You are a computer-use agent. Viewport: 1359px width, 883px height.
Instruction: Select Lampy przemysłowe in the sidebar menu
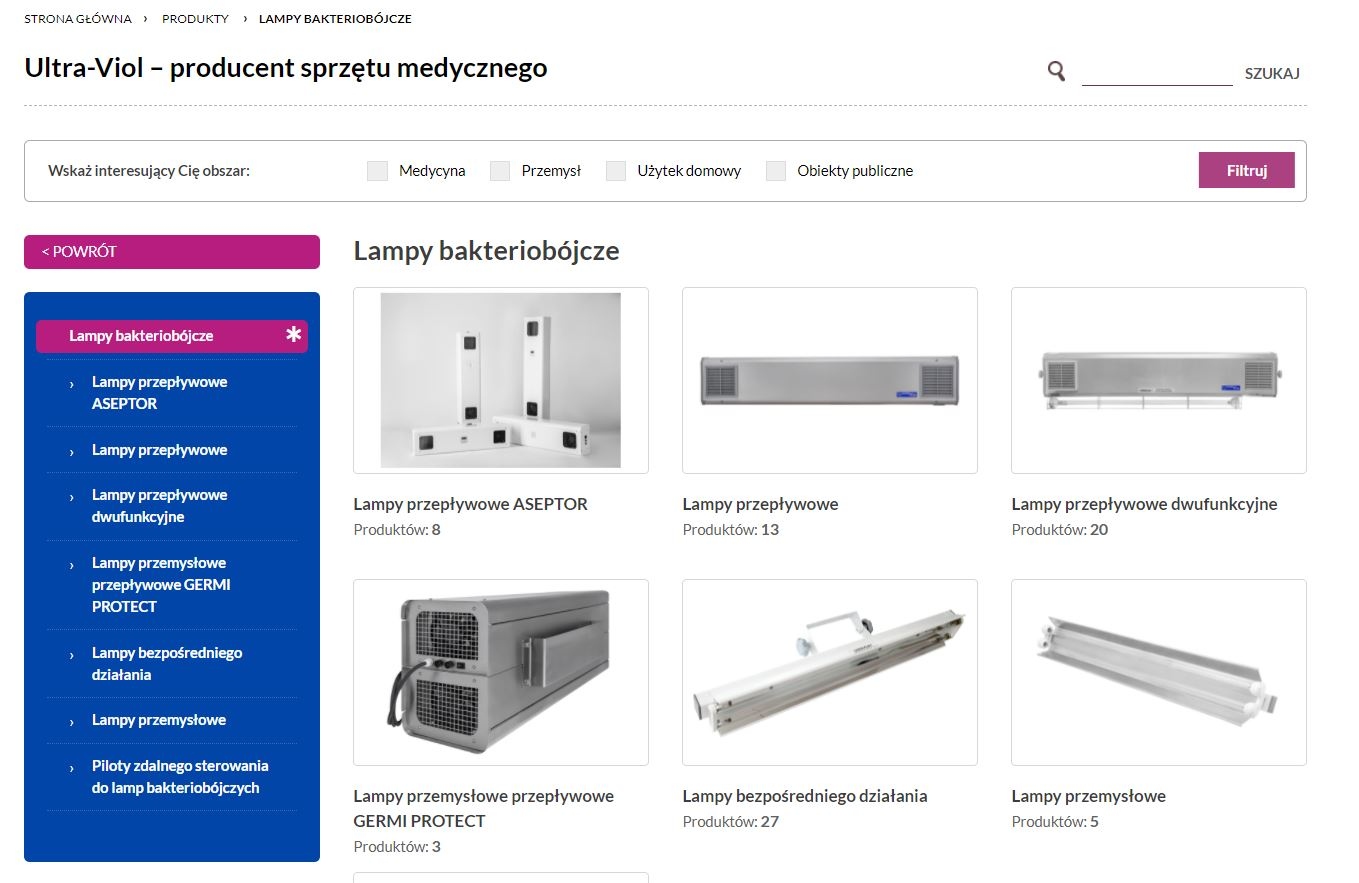159,720
